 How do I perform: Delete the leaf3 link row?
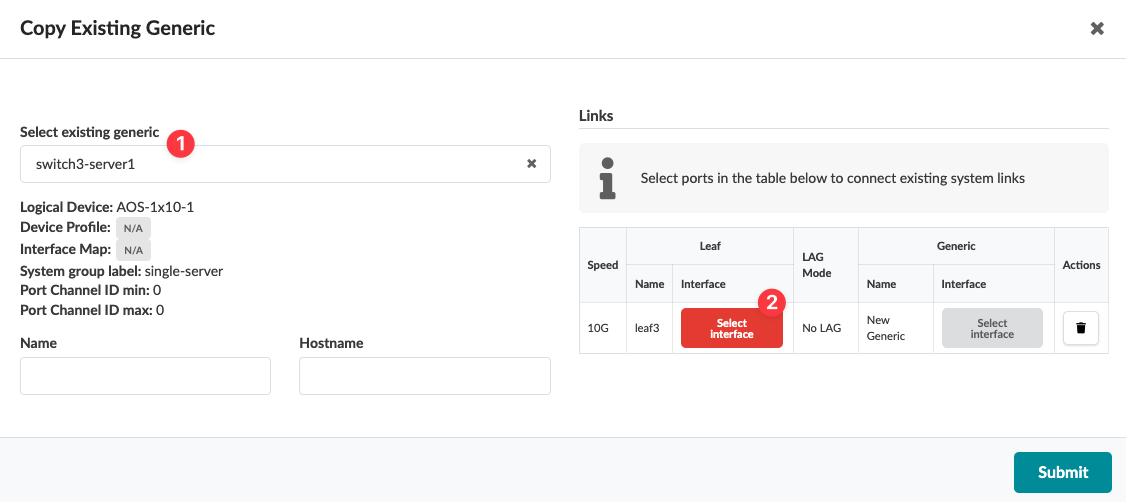click(1080, 328)
